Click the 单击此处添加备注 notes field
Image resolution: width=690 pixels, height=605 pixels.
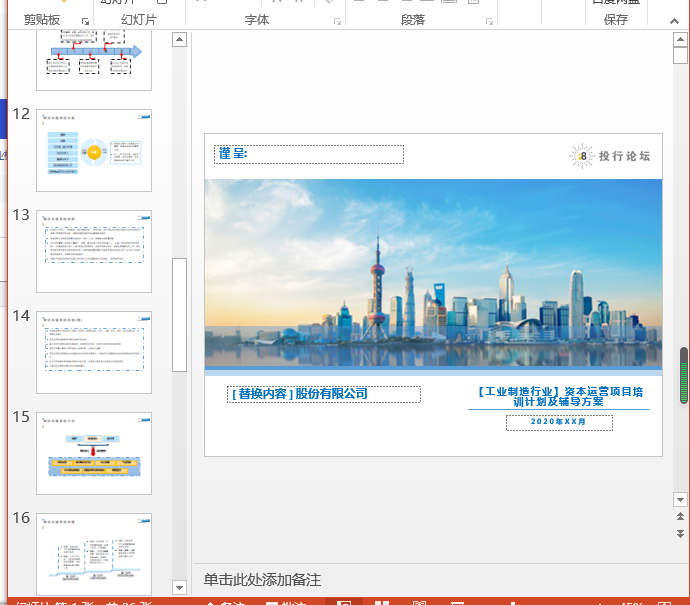tap(263, 580)
